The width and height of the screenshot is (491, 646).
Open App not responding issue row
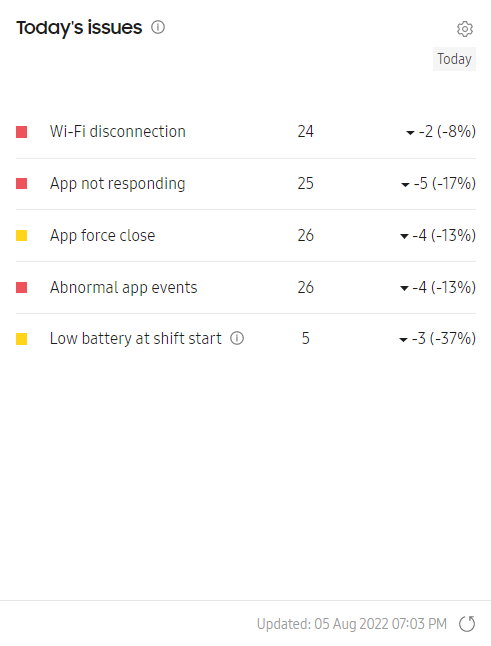[246, 184]
